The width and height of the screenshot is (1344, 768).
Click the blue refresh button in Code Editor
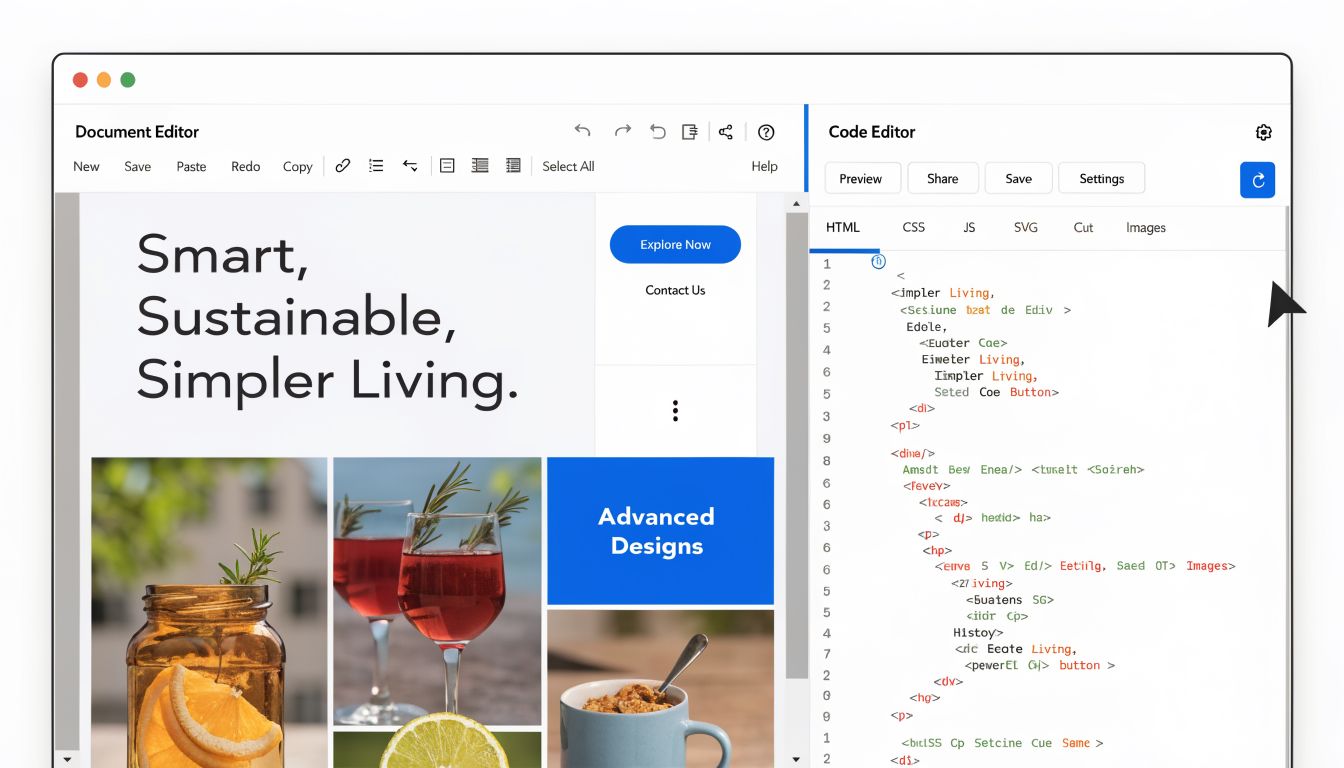pyautogui.click(x=1257, y=180)
